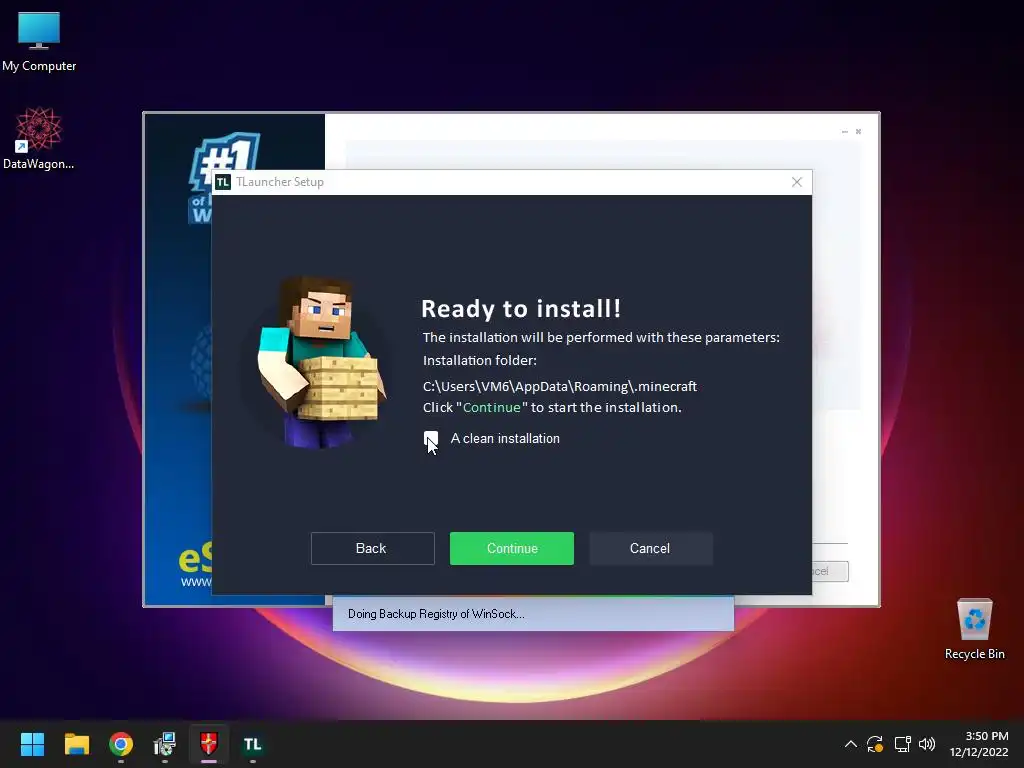
Task: Open the clock and date panel
Action: (979, 744)
